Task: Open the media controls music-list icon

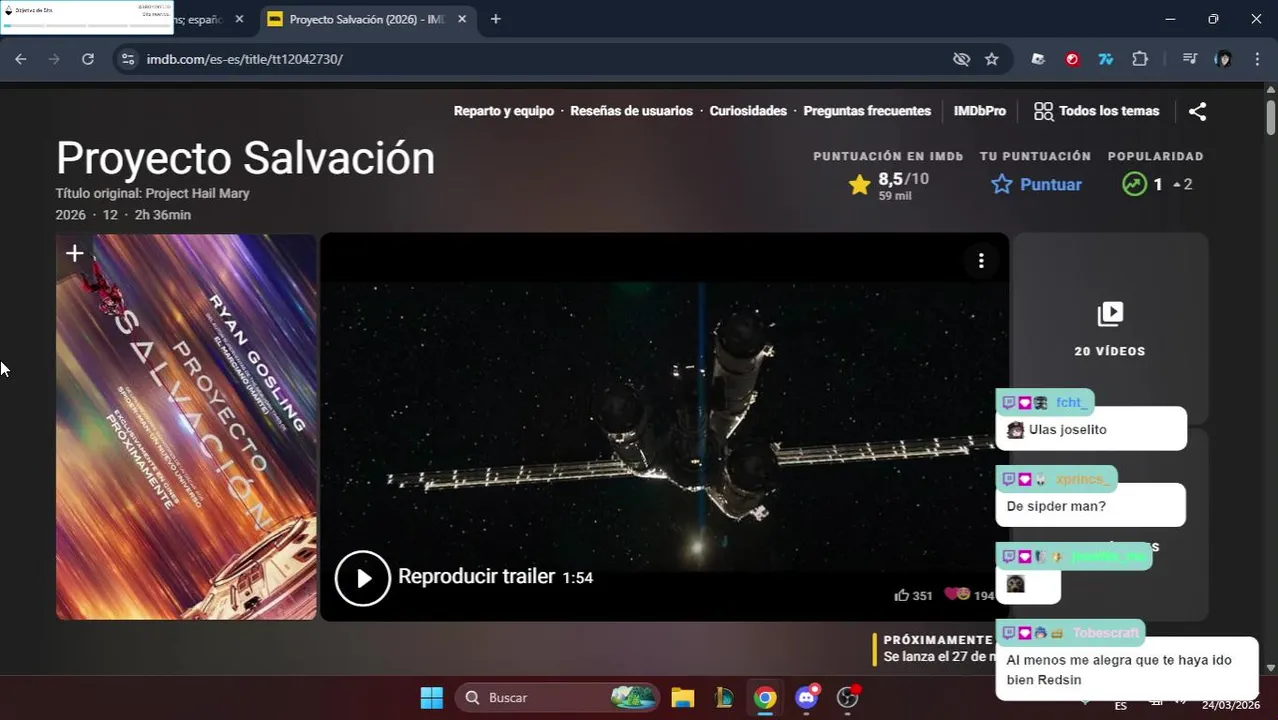Action: (x=1189, y=59)
